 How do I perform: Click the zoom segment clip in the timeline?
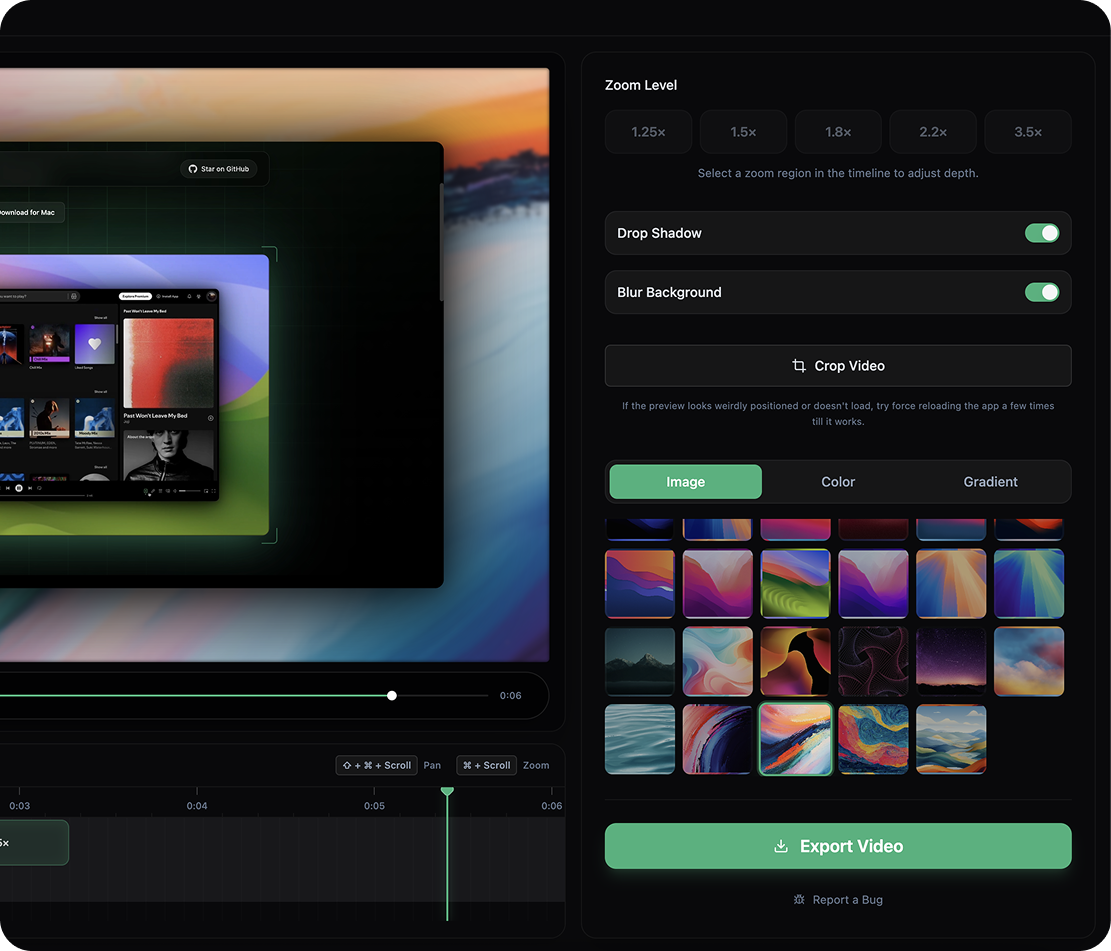click(x=30, y=842)
